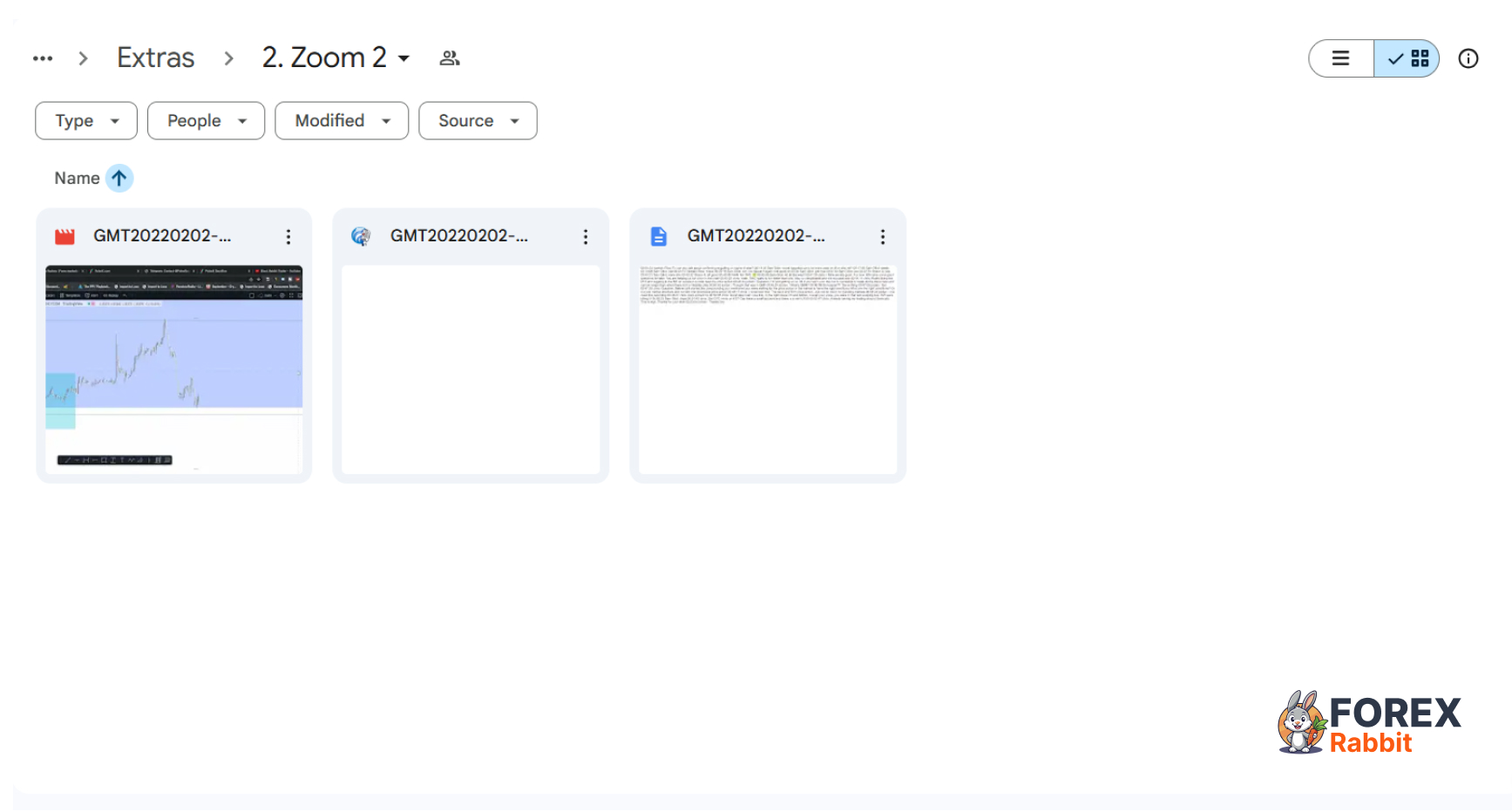Reverse the sort direction arrow
The height and width of the screenshot is (812, 1512).
tap(119, 179)
